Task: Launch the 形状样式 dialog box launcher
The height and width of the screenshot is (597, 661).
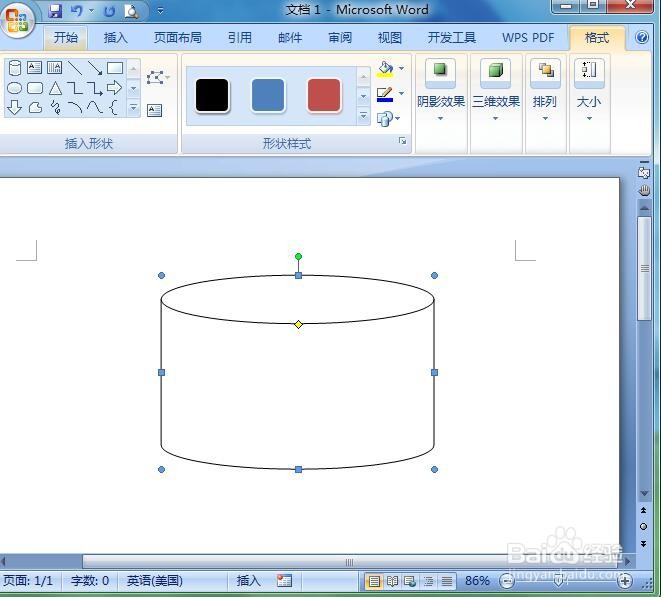Action: click(x=403, y=141)
